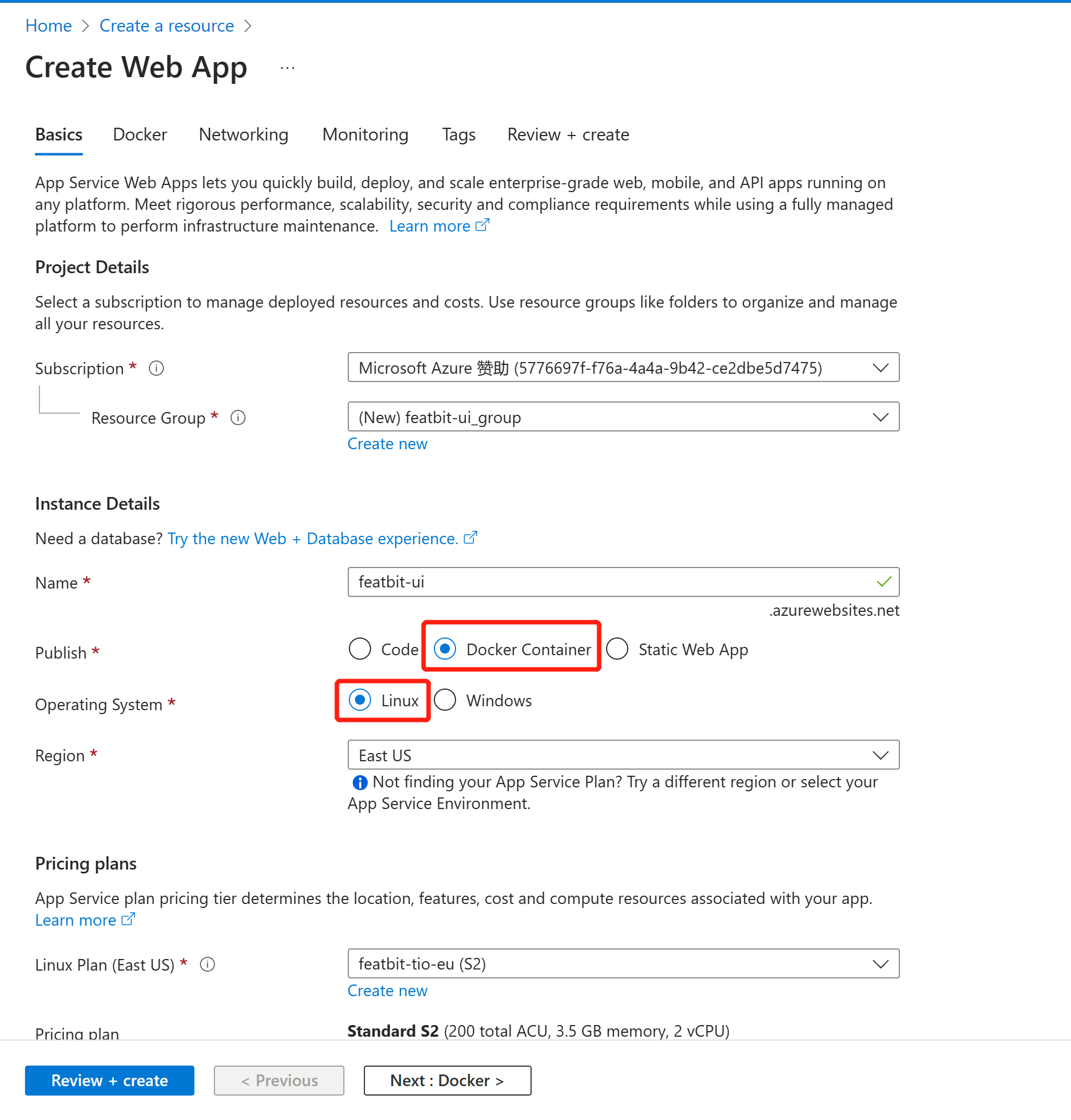Select the Static Web App publish option
The width and height of the screenshot is (1071, 1120).
pos(677,649)
